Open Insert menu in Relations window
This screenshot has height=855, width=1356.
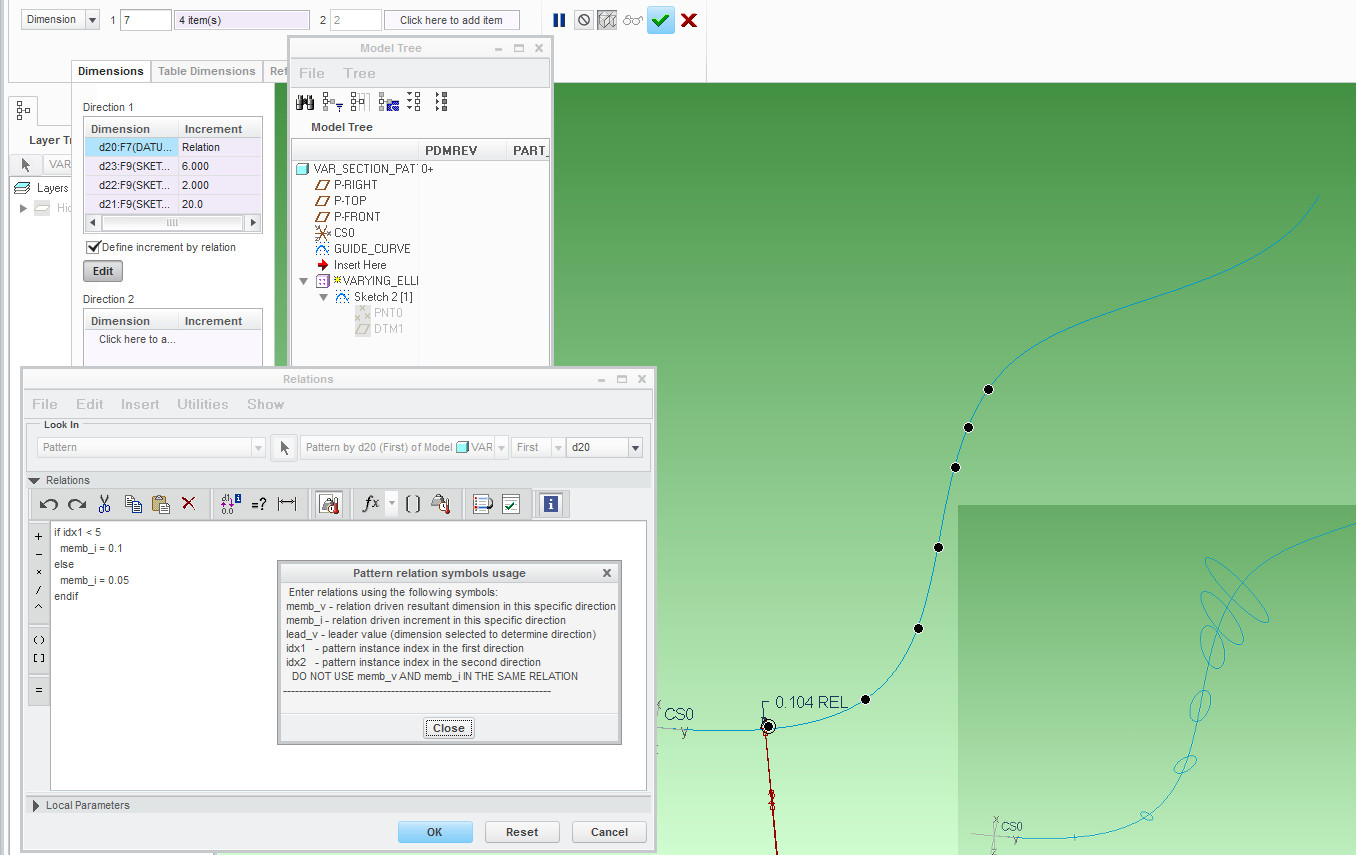pyautogui.click(x=140, y=404)
